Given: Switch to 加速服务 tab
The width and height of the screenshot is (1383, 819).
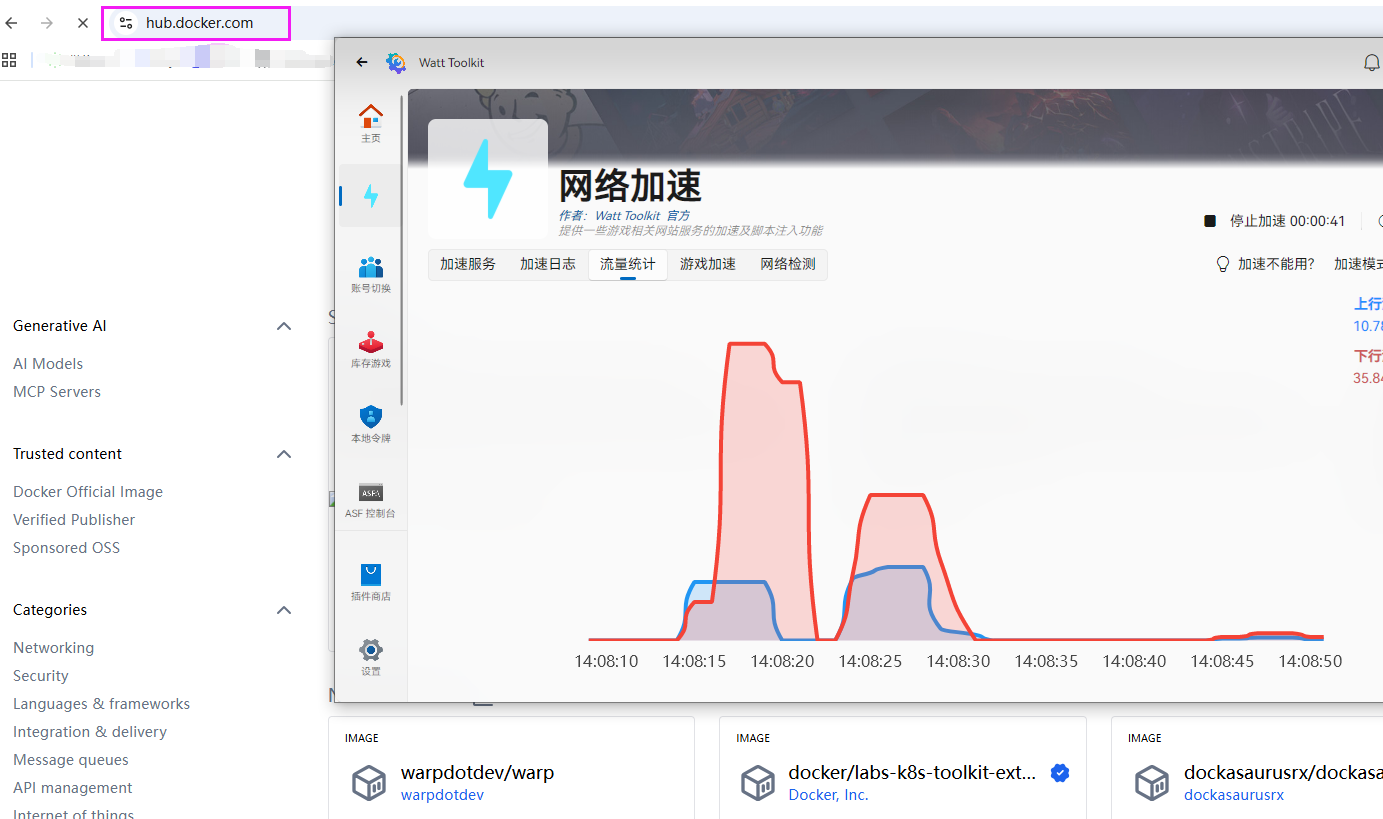Looking at the screenshot, I should tap(468, 264).
